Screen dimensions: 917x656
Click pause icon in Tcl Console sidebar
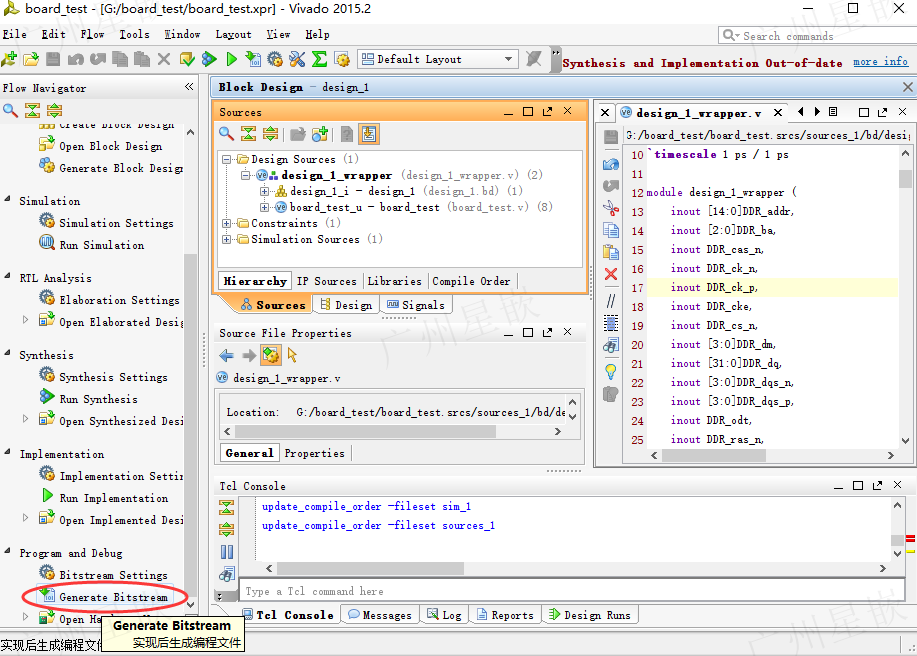tap(227, 552)
